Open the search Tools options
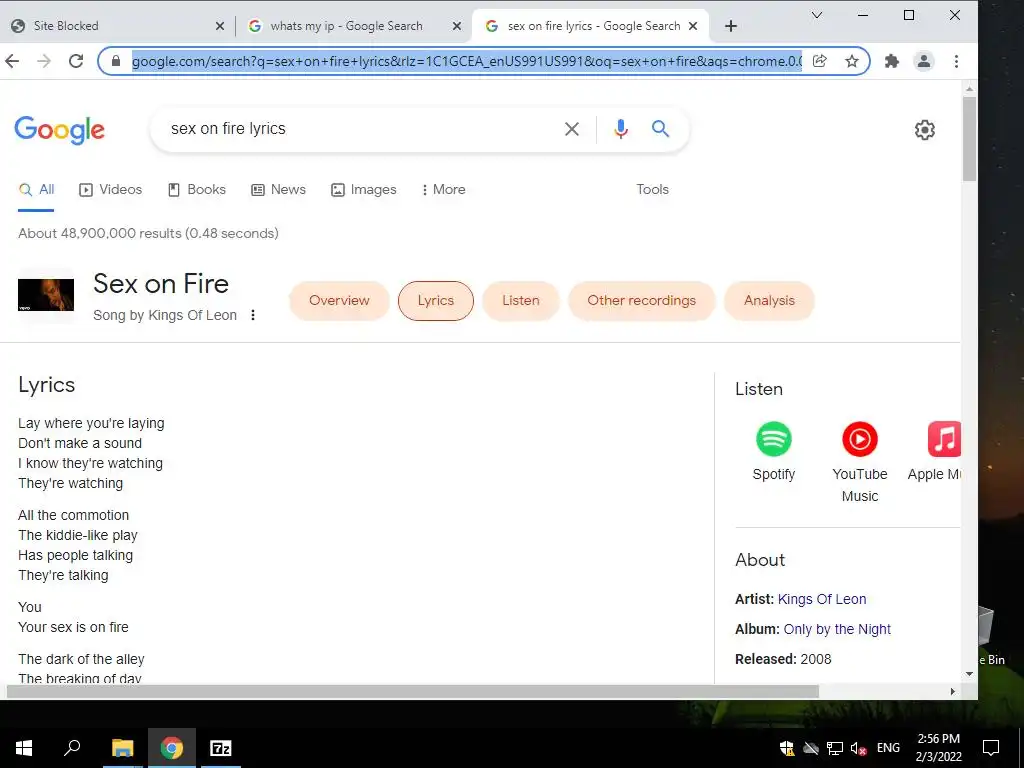Image resolution: width=1024 pixels, height=768 pixels. tap(652, 189)
